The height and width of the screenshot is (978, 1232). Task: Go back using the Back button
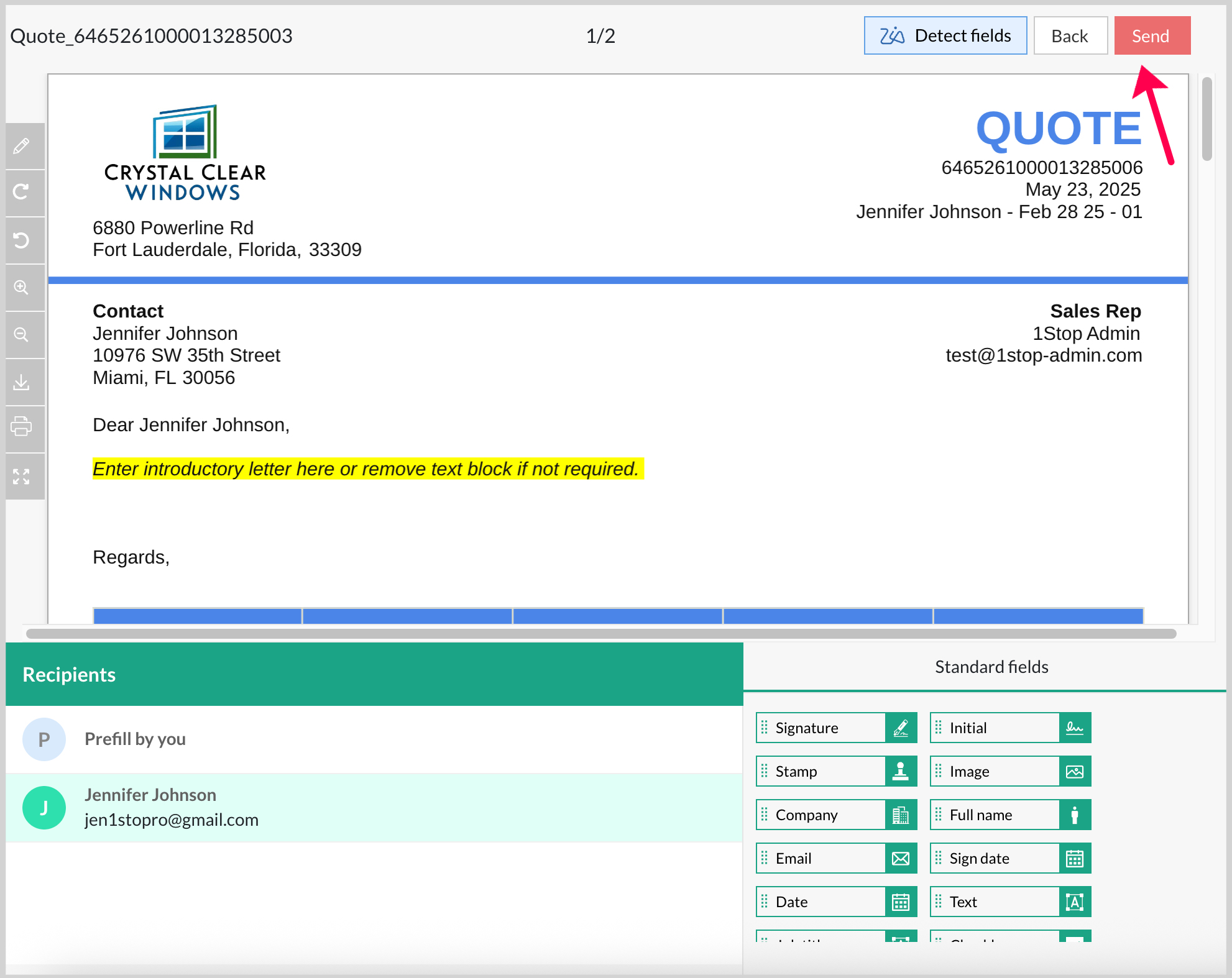tap(1070, 36)
